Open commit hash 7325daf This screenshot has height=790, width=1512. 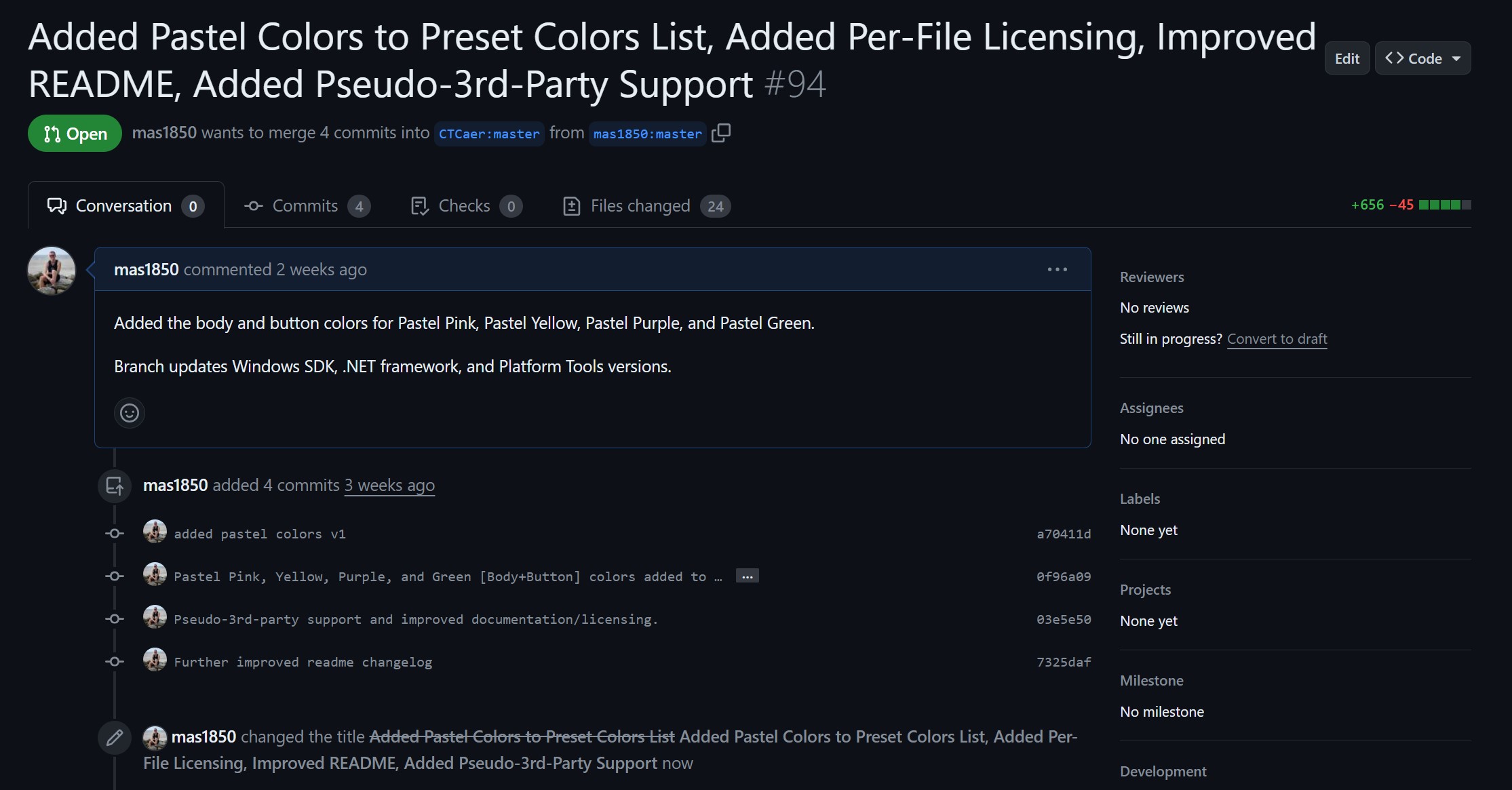pos(1064,662)
